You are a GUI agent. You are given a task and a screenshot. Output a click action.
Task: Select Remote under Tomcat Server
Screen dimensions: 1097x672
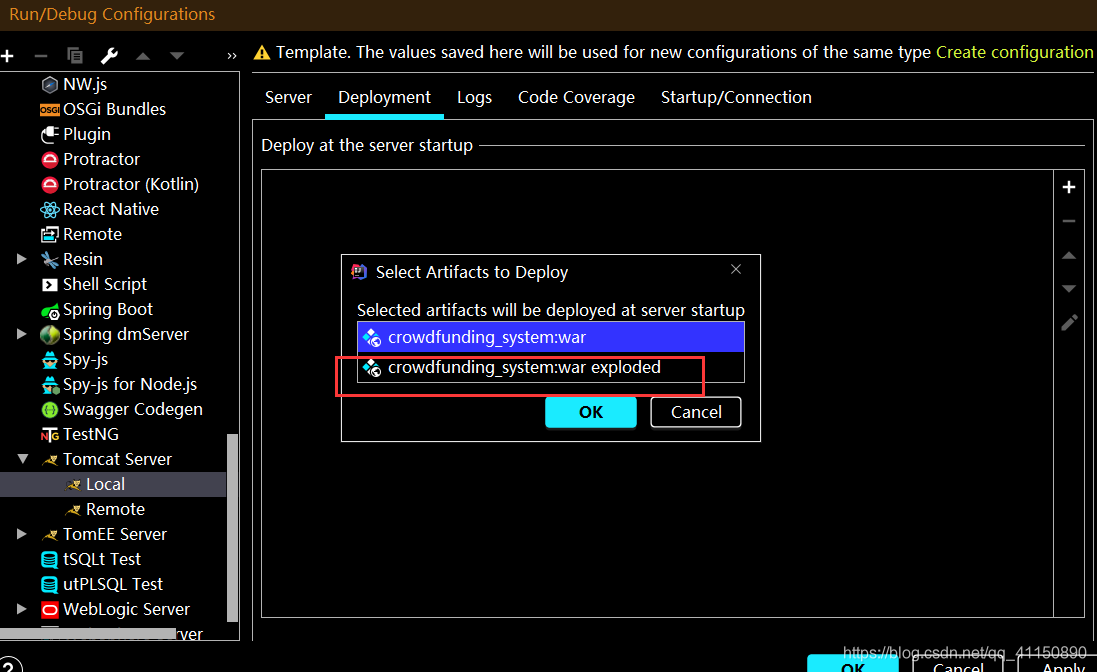coord(115,510)
